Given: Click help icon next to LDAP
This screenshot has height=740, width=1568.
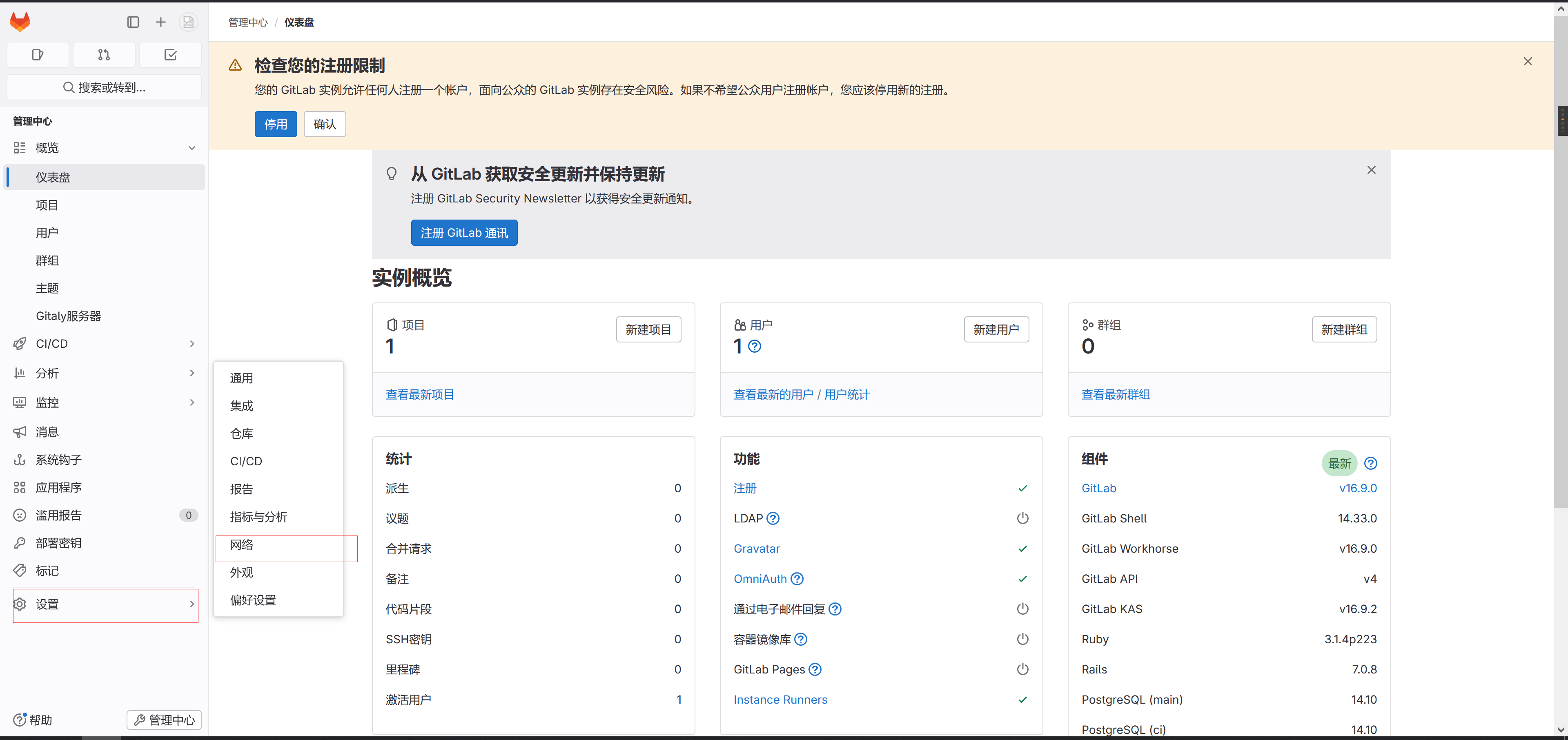Looking at the screenshot, I should point(773,518).
